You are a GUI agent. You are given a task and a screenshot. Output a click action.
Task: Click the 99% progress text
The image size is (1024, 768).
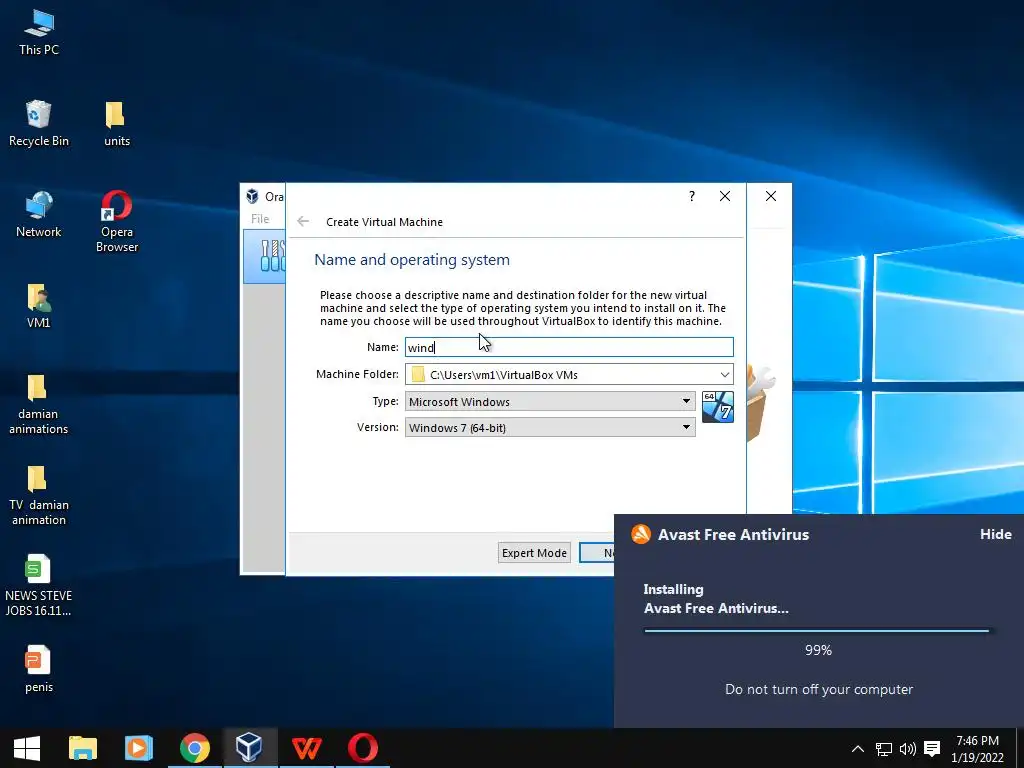818,650
